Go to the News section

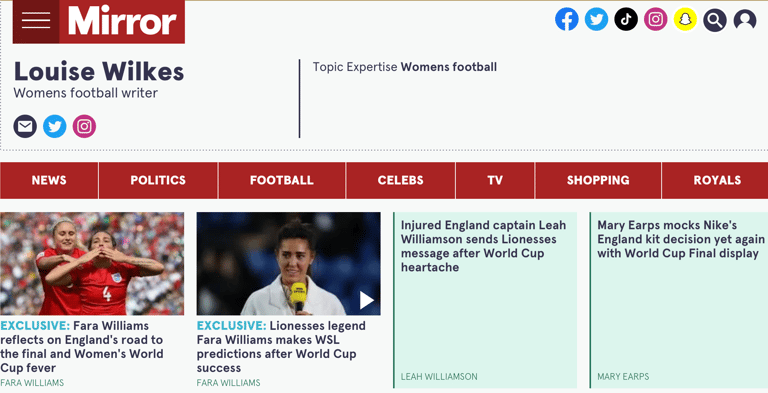(49, 180)
